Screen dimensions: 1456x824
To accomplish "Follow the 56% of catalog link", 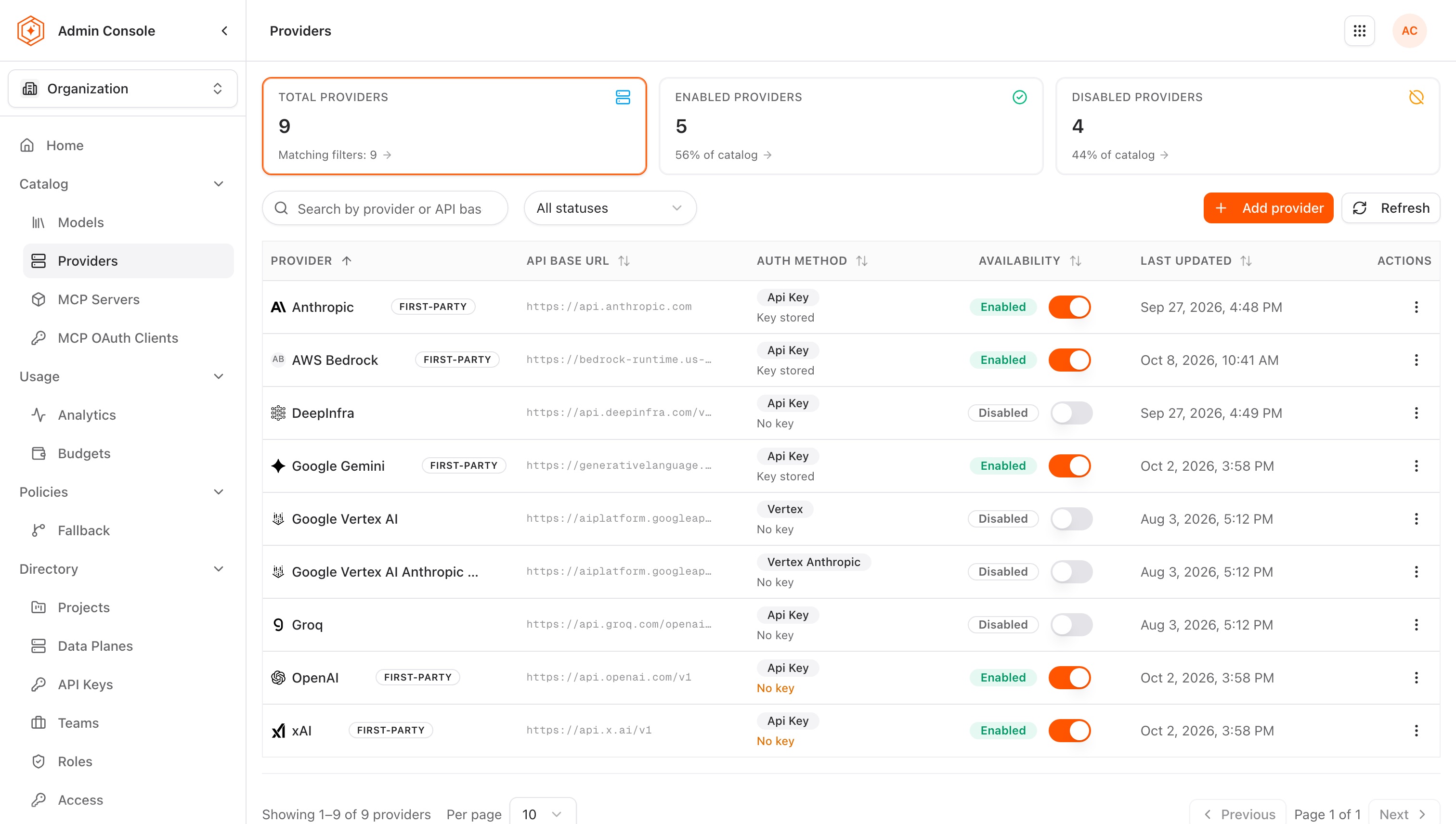I will coord(723,155).
